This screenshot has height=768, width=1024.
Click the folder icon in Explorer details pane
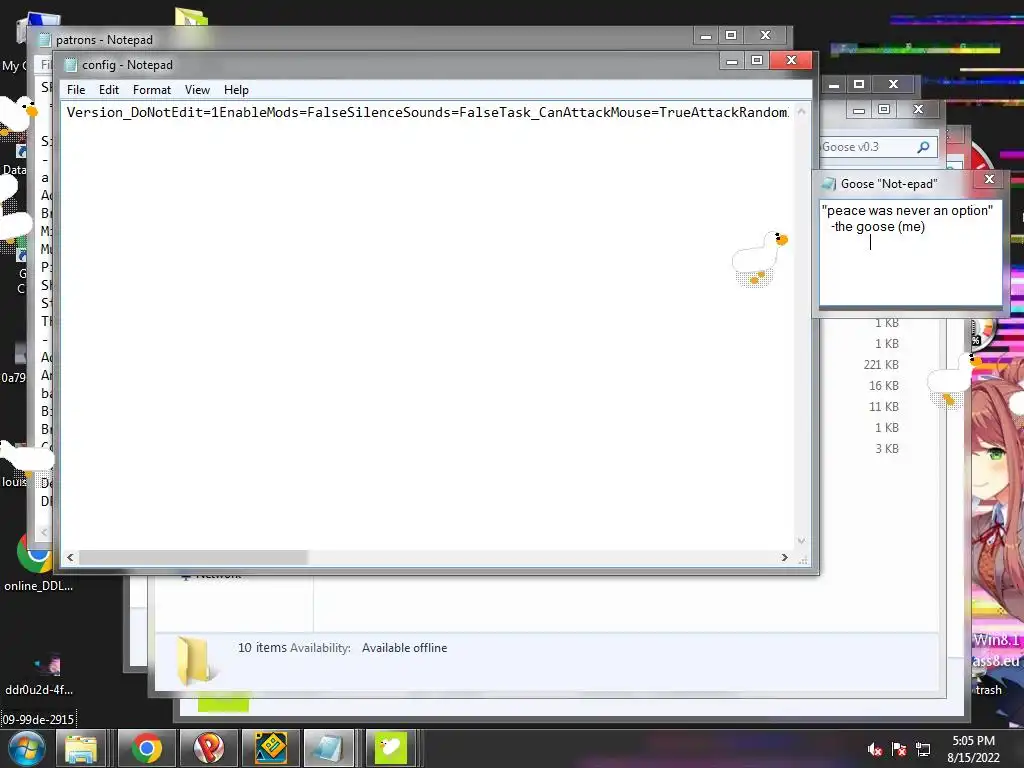point(195,661)
